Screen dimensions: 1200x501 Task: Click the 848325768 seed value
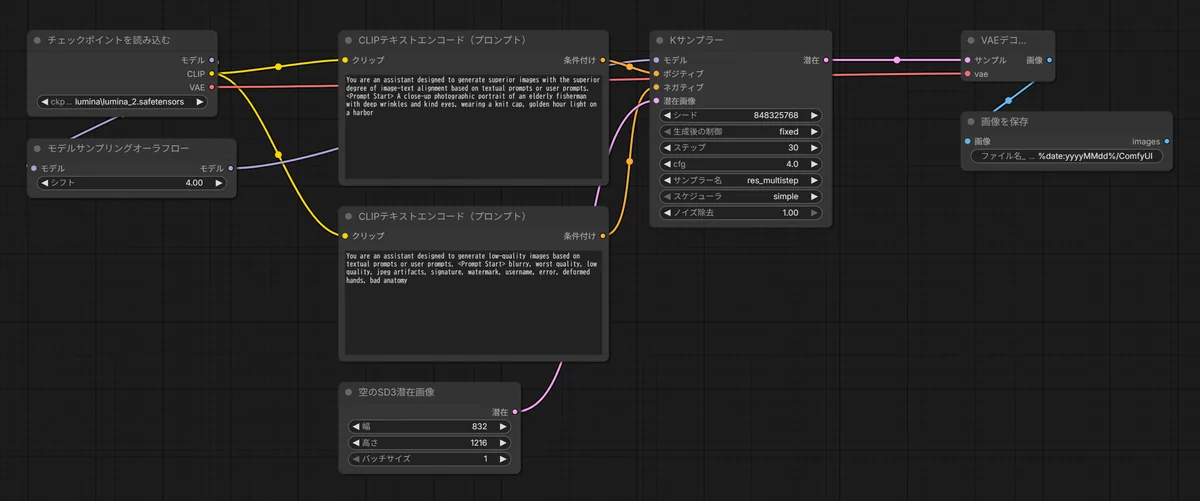[776, 115]
